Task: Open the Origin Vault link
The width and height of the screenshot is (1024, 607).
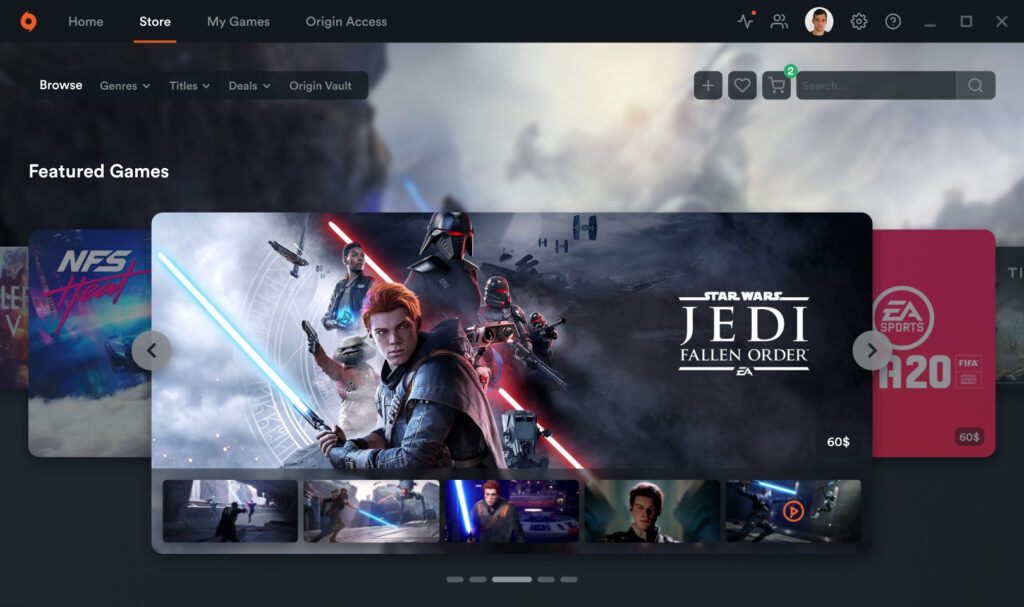Action: pos(320,86)
